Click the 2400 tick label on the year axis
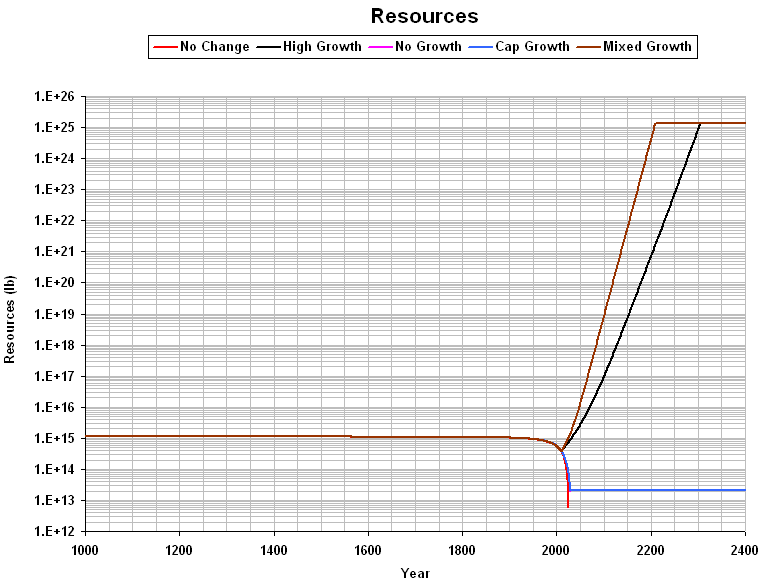Viewport: 761px width, 587px height. (744, 548)
